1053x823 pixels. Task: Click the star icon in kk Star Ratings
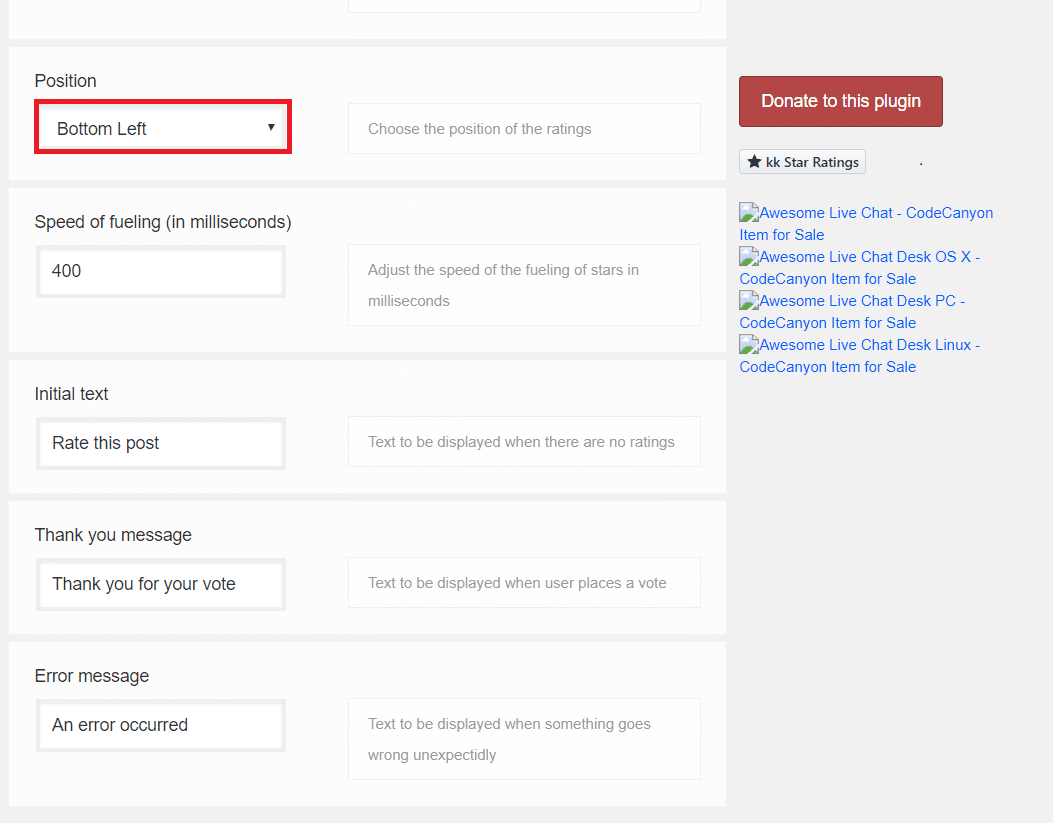(754, 162)
